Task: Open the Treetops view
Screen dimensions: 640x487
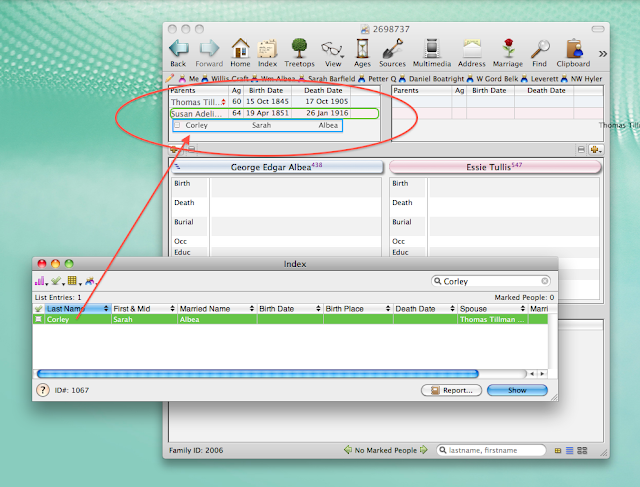Action: 299,51
